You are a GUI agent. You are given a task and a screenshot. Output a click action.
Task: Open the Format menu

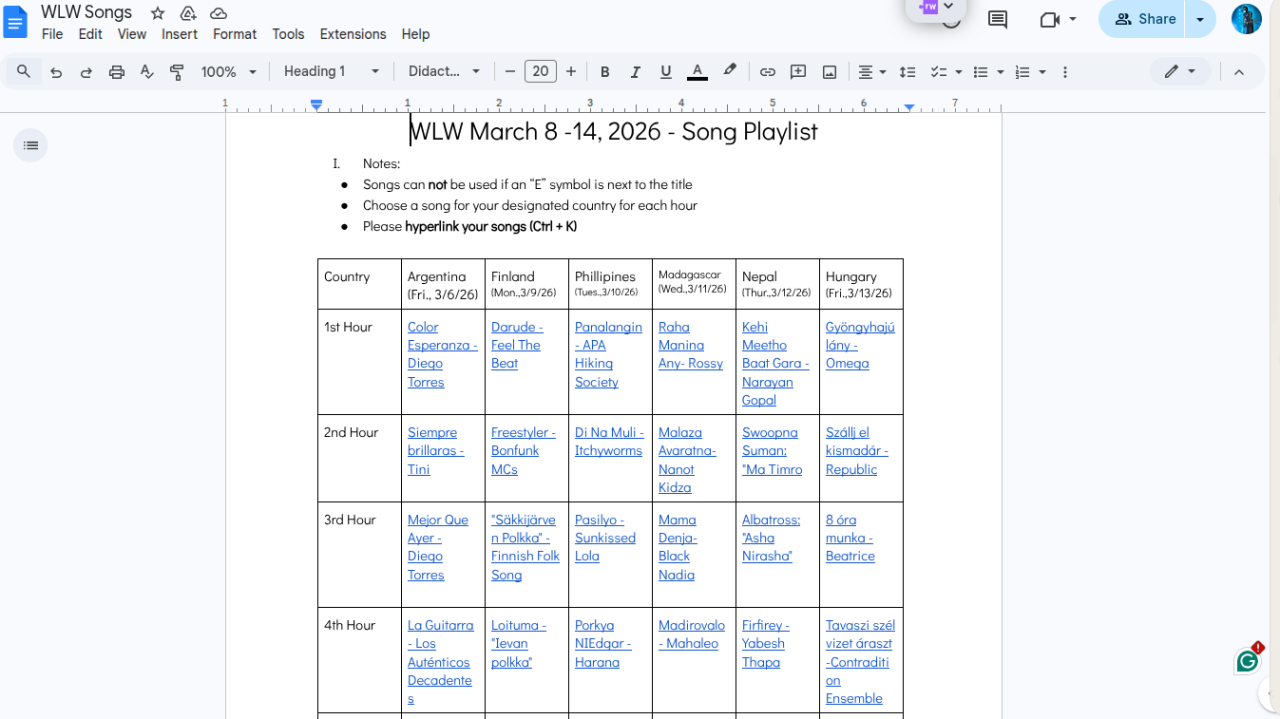click(235, 34)
